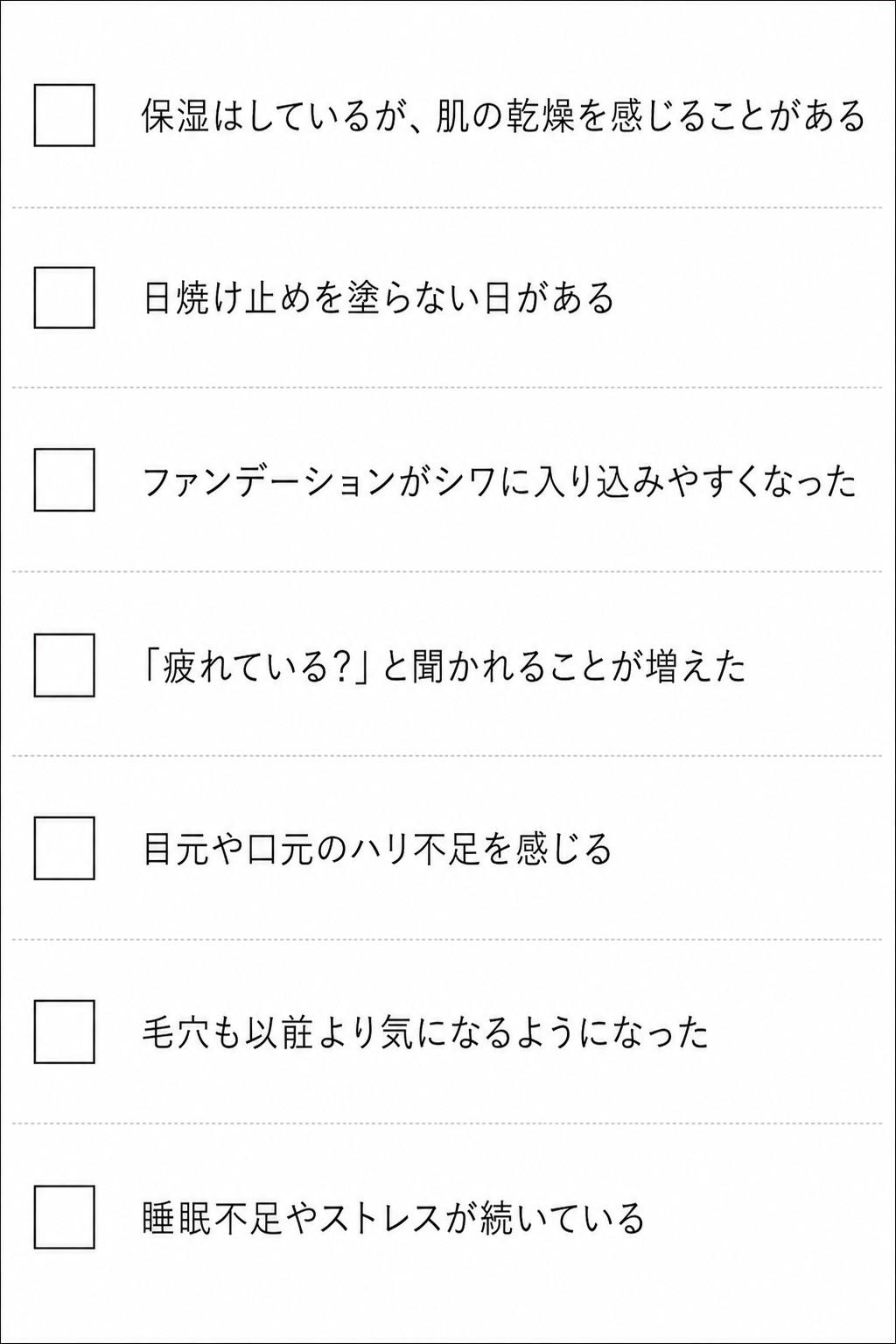Enable the ファンデーションがシワに入り込み checkbox
The width and height of the screenshot is (896, 1344).
[64, 479]
